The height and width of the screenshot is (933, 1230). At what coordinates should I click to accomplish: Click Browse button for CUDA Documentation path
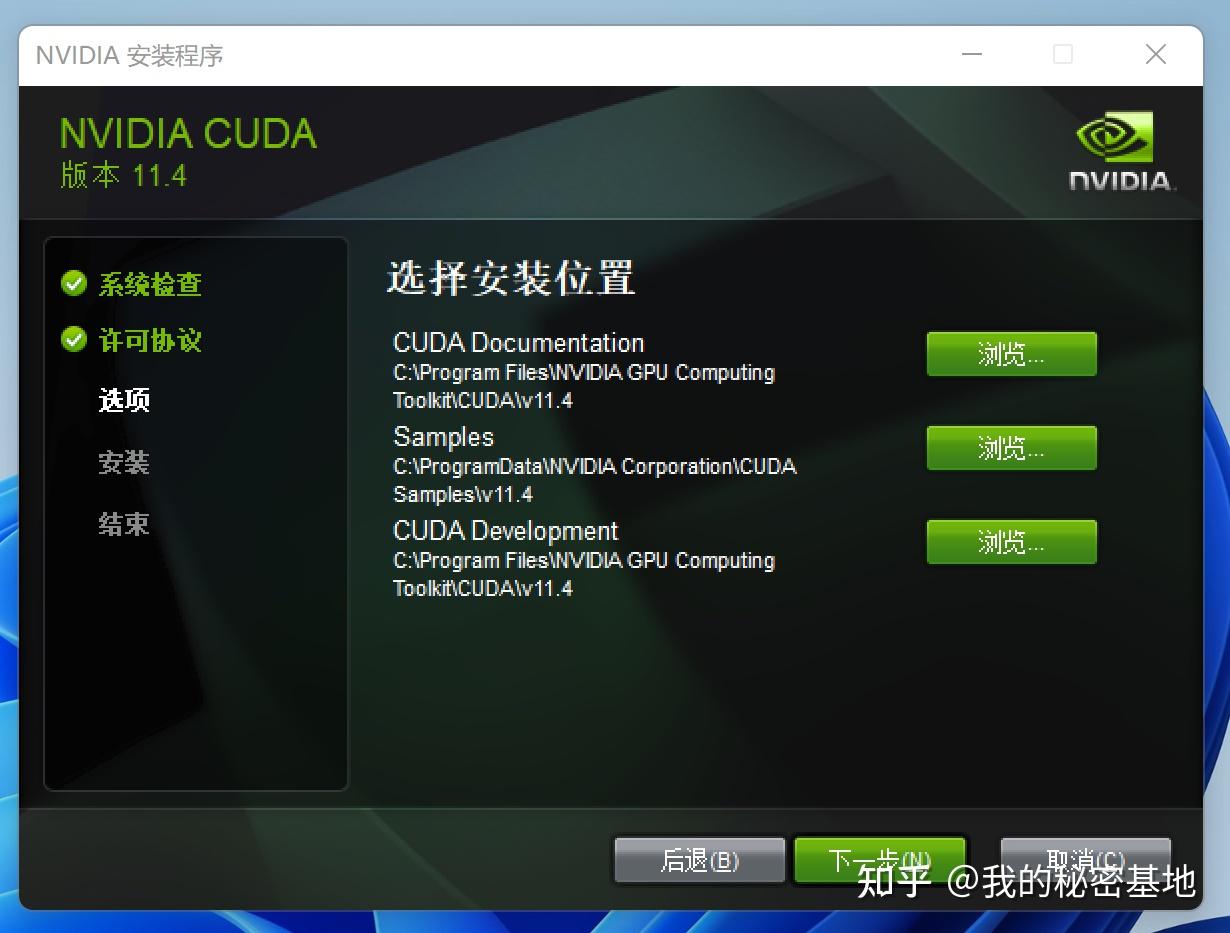[x=1011, y=354]
